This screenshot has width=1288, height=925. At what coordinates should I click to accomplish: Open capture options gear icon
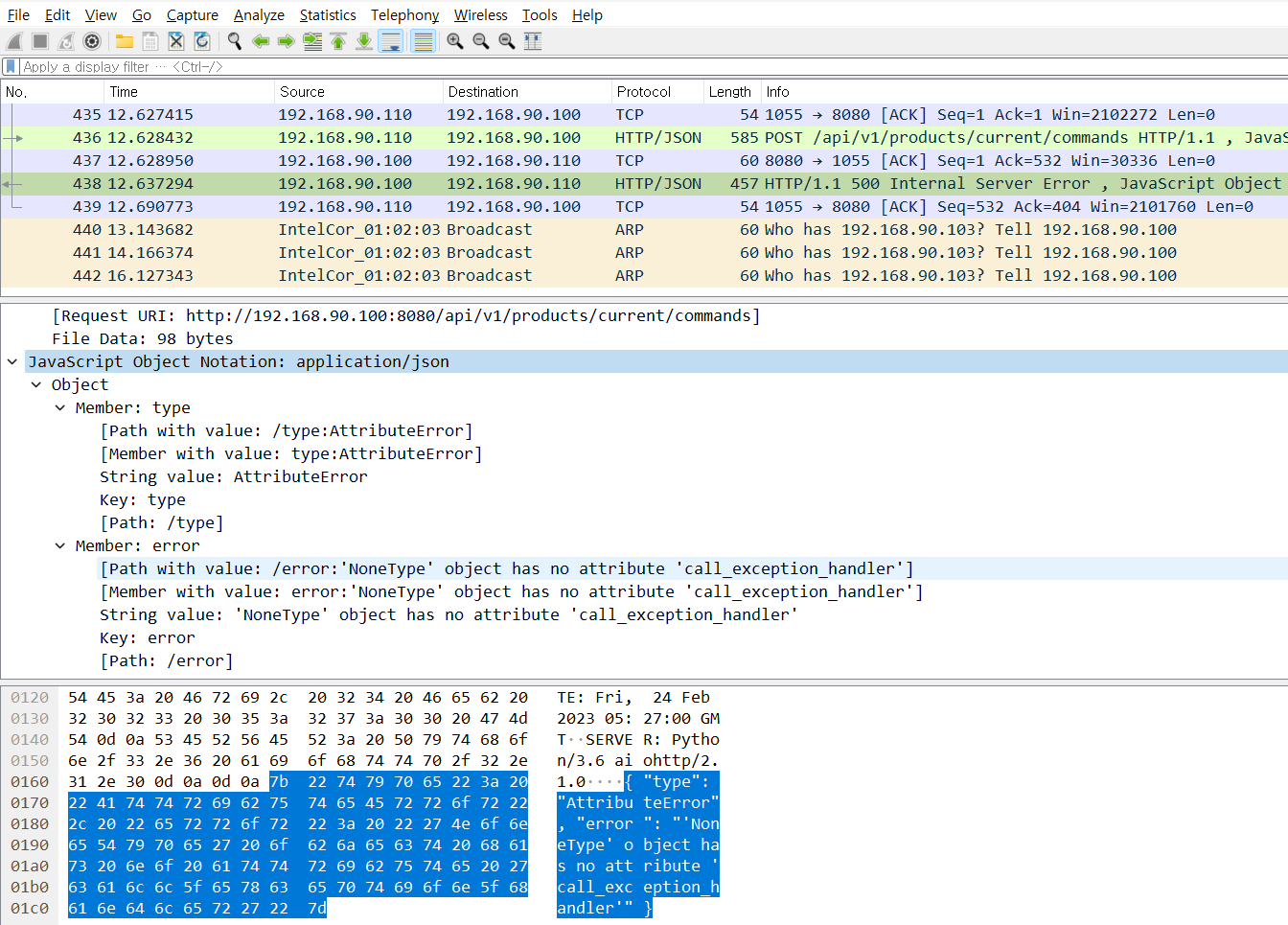92,41
